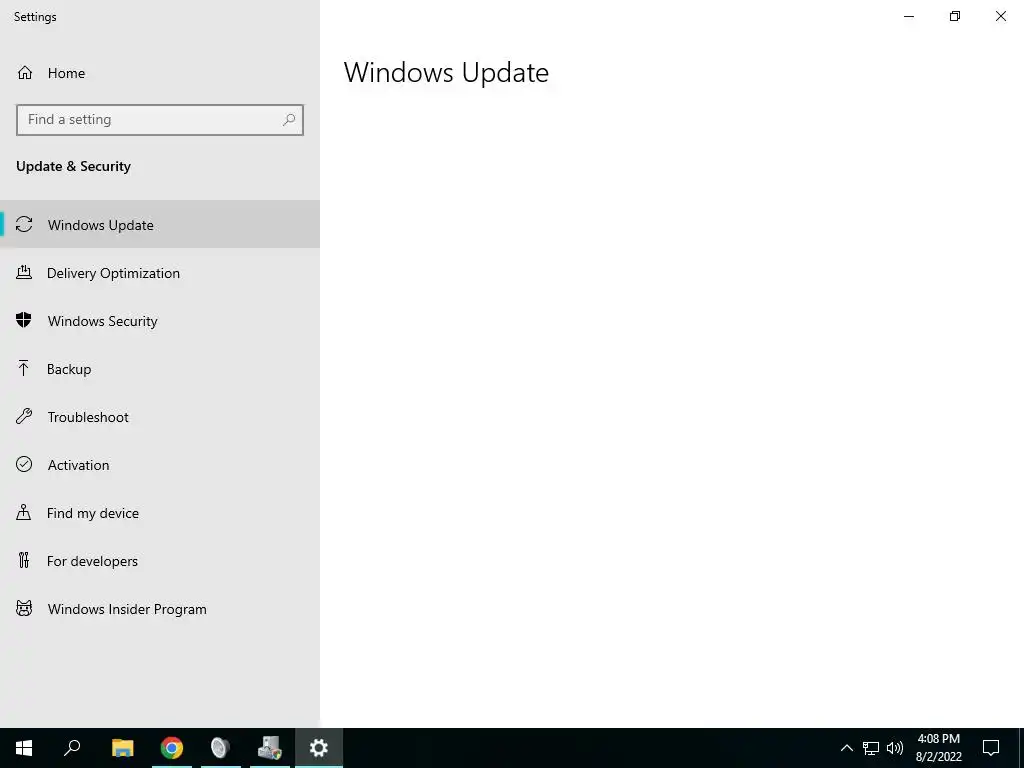Click the Home house icon
This screenshot has width=1024, height=768.
(x=25, y=73)
